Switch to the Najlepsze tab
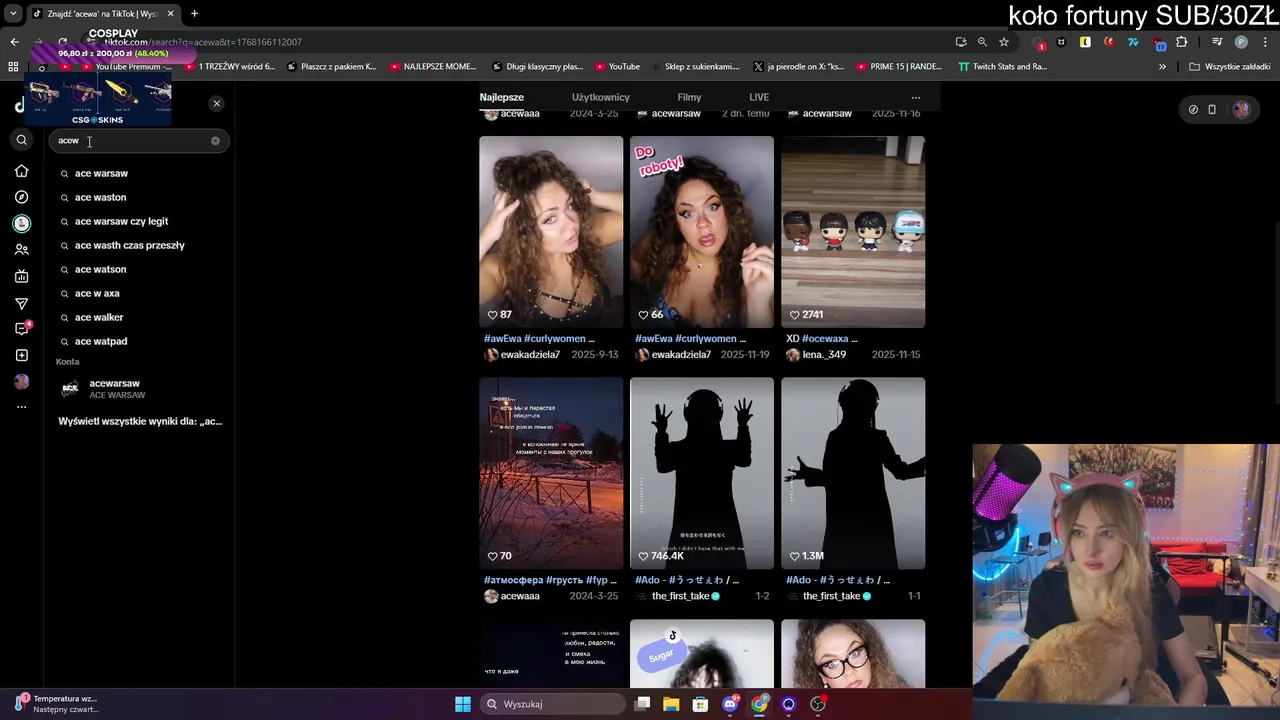 coord(501,97)
